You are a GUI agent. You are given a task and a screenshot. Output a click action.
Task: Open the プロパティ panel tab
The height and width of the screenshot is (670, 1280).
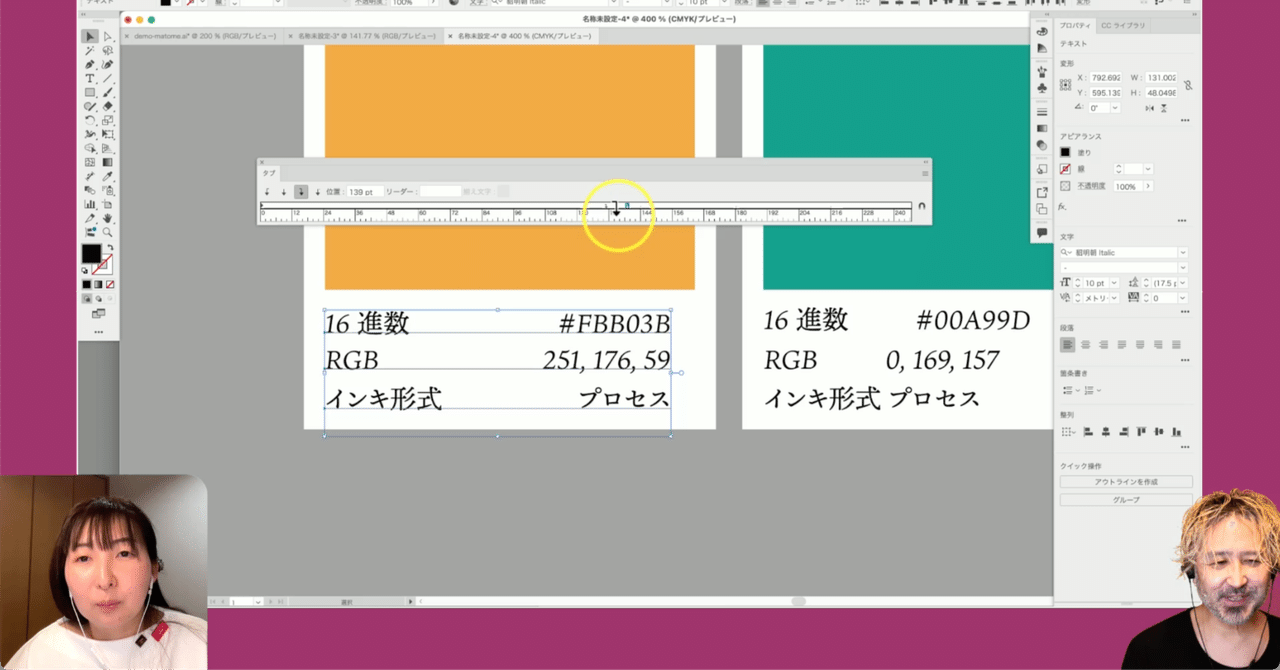(1076, 25)
